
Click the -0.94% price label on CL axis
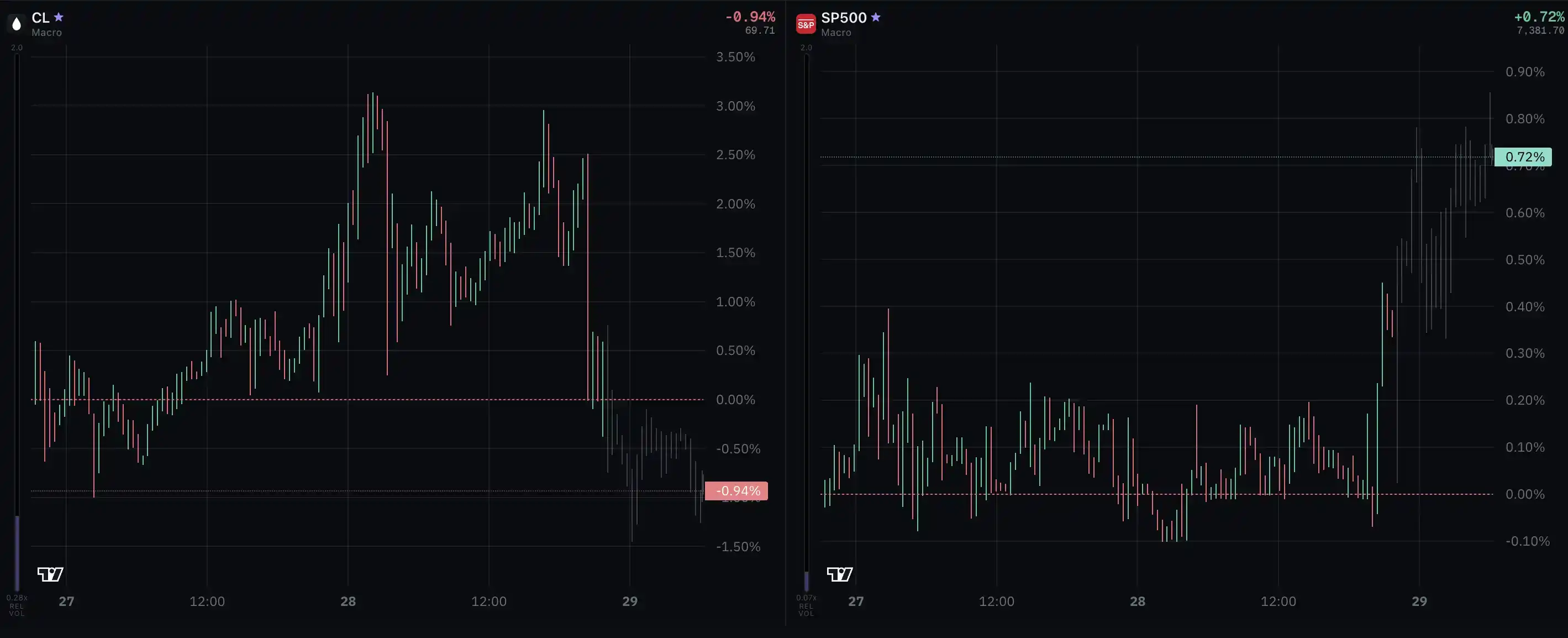(736, 490)
